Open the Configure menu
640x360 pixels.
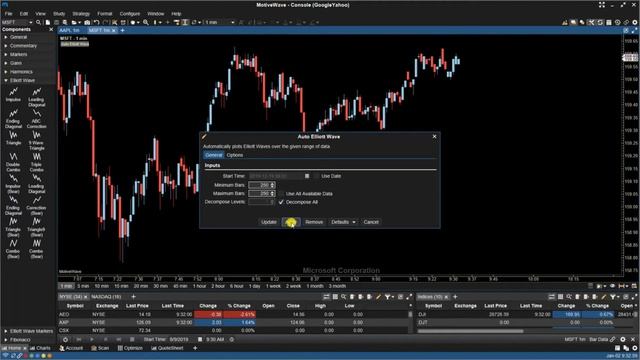130,13
